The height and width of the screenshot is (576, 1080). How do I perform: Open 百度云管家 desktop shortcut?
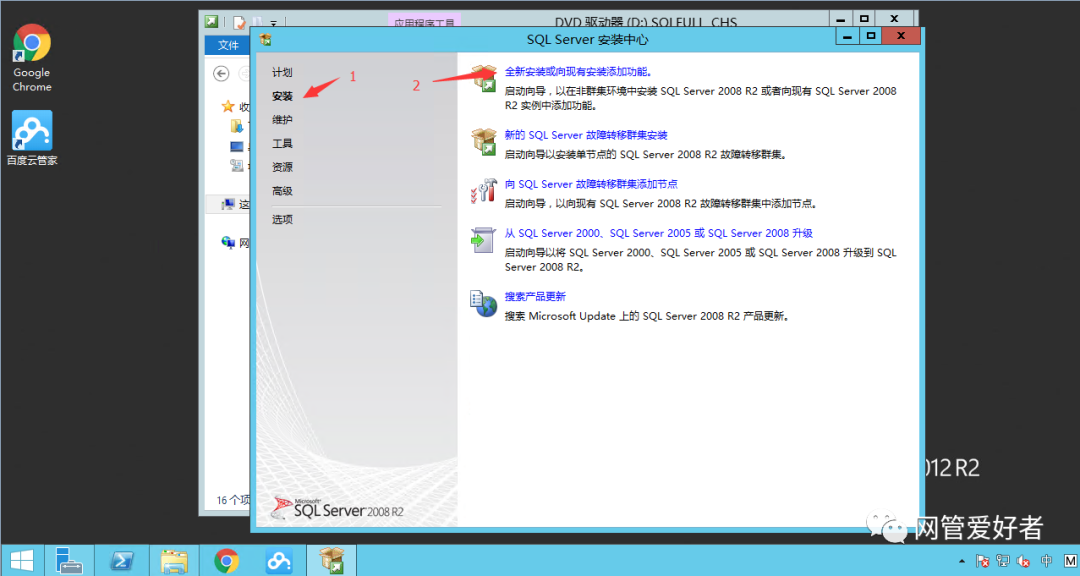[32, 138]
